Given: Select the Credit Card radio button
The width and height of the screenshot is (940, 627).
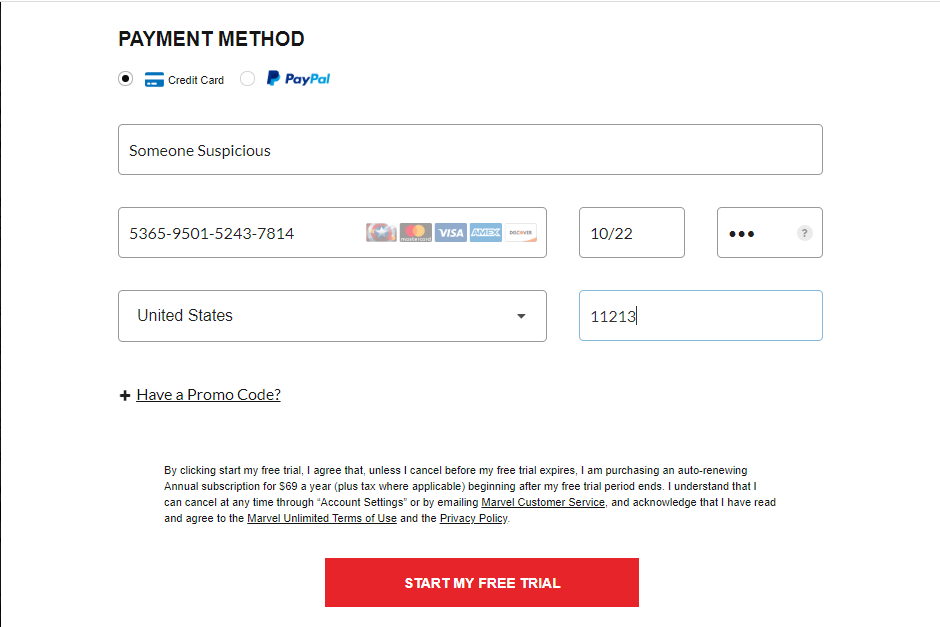Looking at the screenshot, I should [125, 79].
